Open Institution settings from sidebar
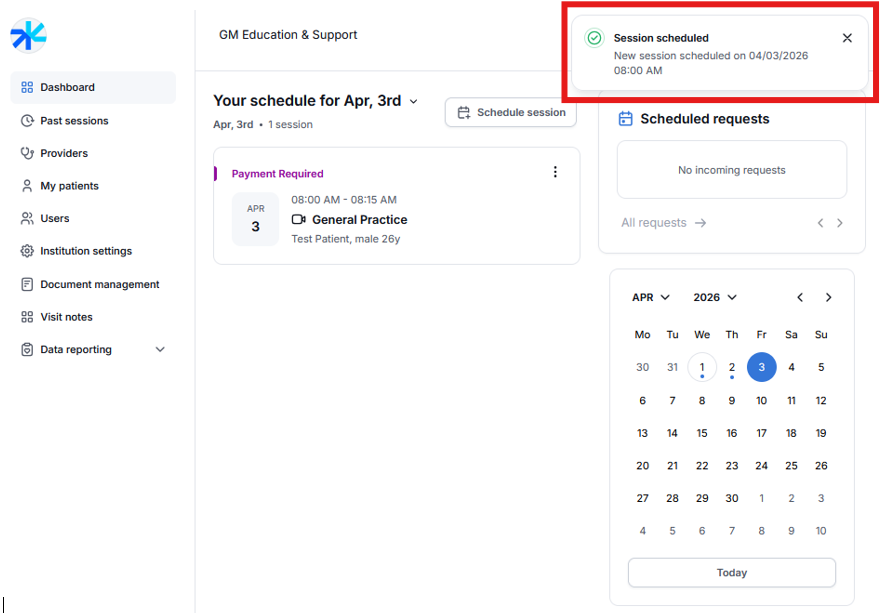 (86, 251)
